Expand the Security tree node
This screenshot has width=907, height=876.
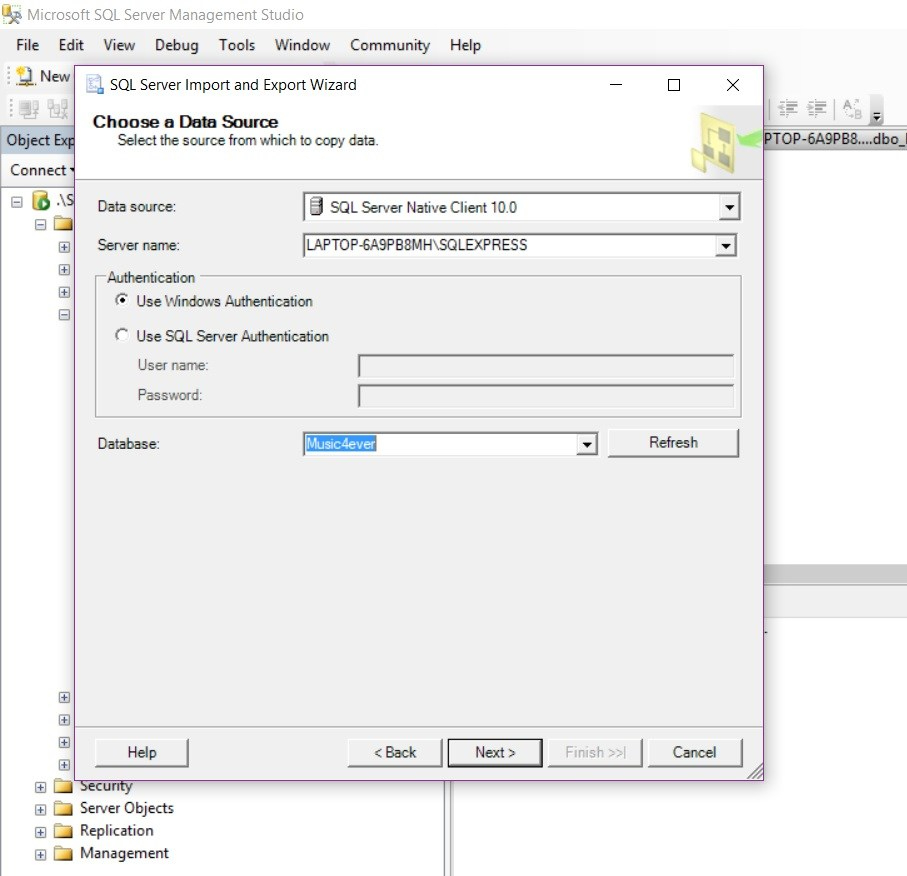click(x=39, y=785)
